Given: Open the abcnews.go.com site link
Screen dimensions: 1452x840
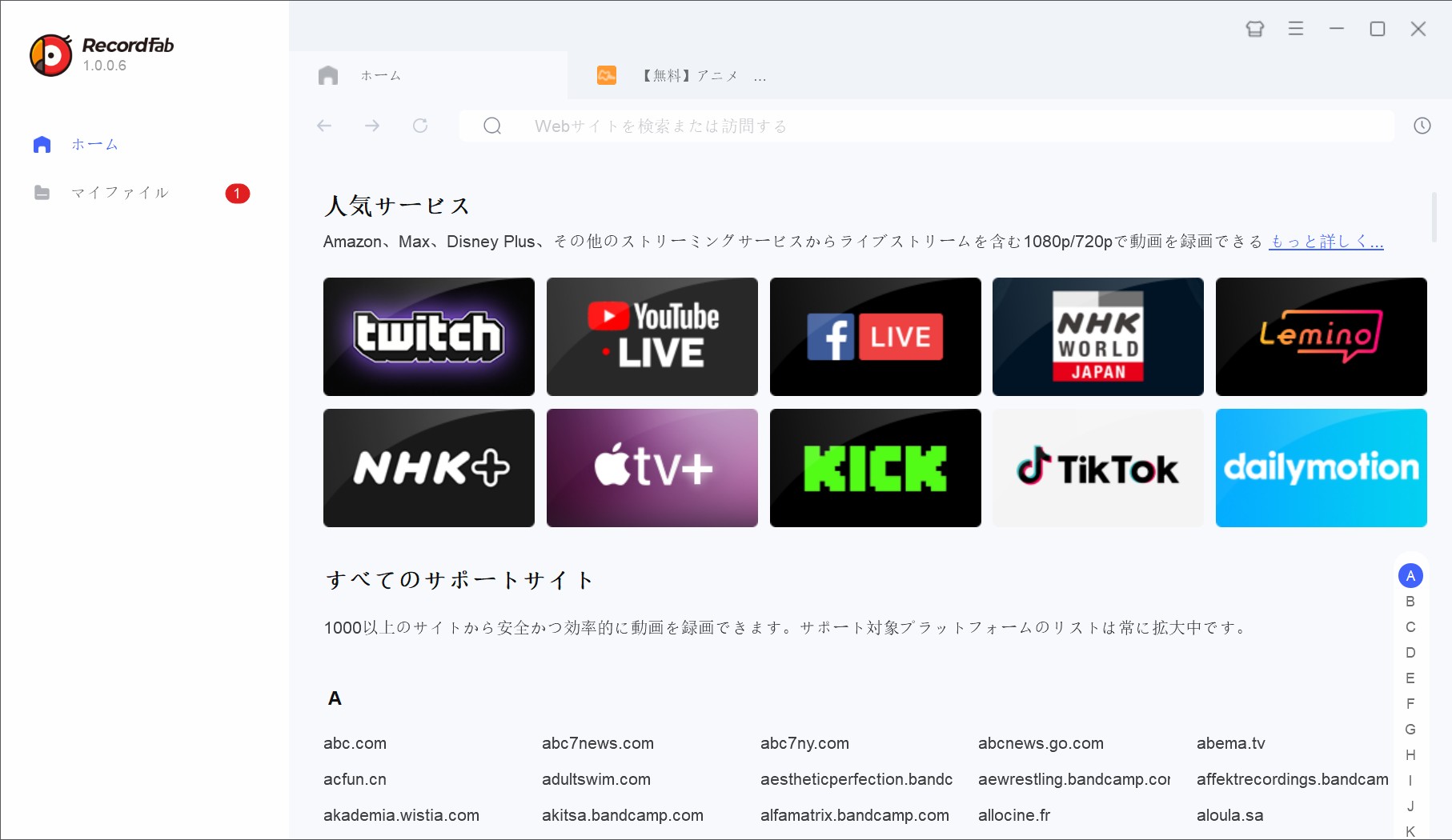Looking at the screenshot, I should pyautogui.click(x=1041, y=743).
